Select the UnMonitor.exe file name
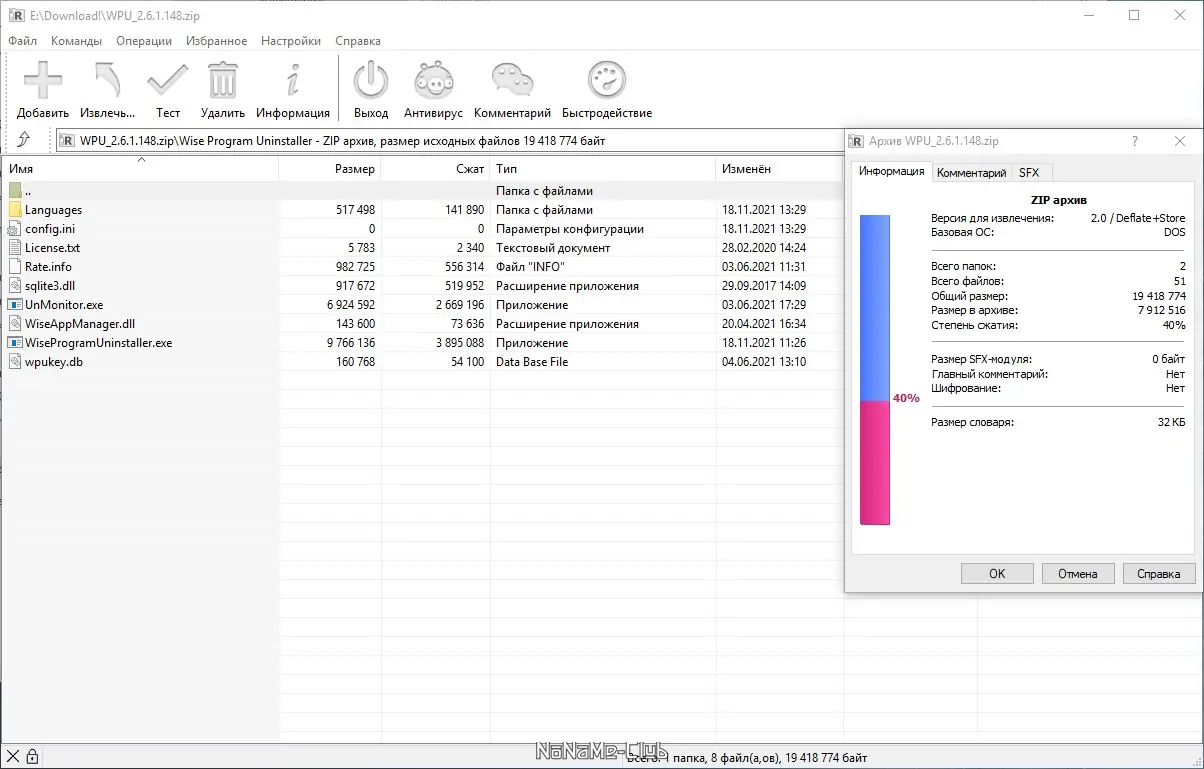Image resolution: width=1204 pixels, height=769 pixels. point(64,305)
